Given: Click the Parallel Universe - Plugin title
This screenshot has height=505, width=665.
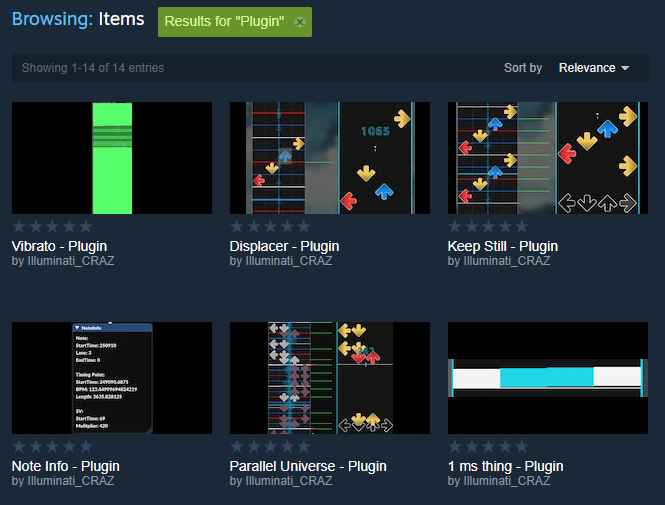Looking at the screenshot, I should tap(308, 466).
